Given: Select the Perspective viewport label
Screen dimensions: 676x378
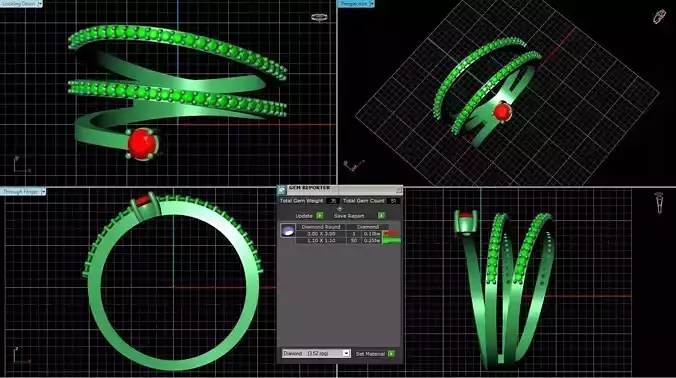Looking at the screenshot, I should click(x=353, y=3).
